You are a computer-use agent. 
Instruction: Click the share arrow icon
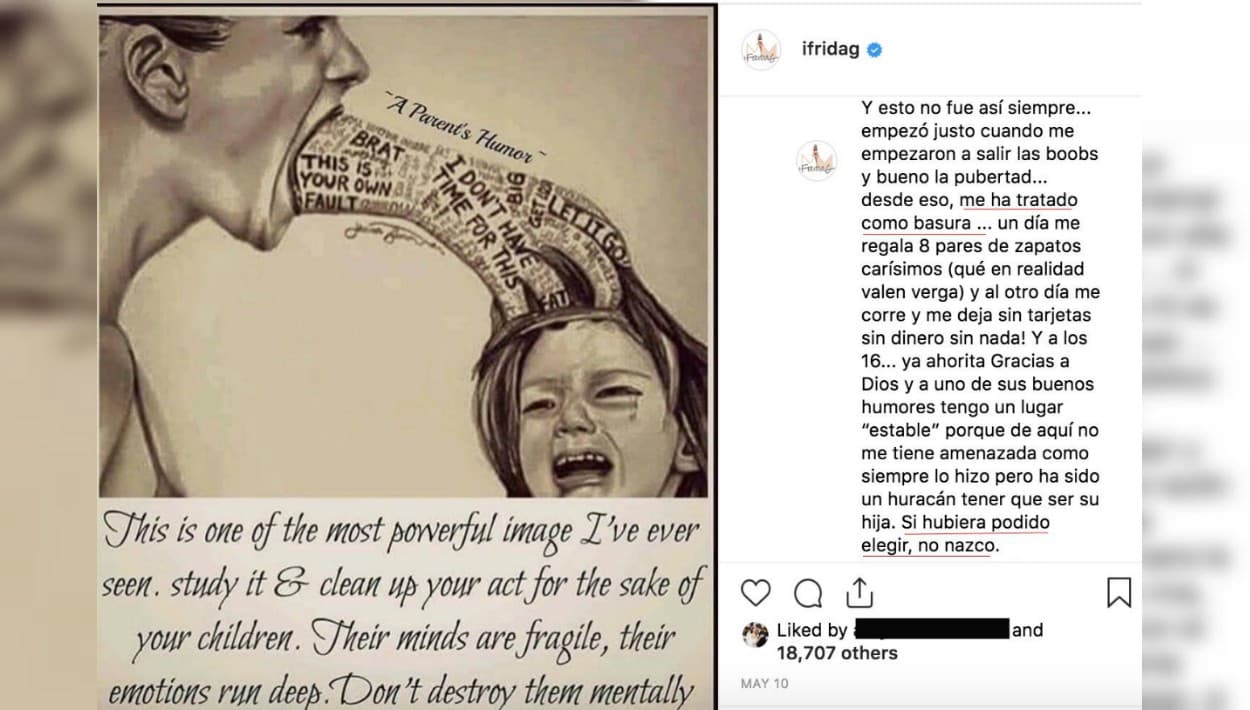click(859, 594)
